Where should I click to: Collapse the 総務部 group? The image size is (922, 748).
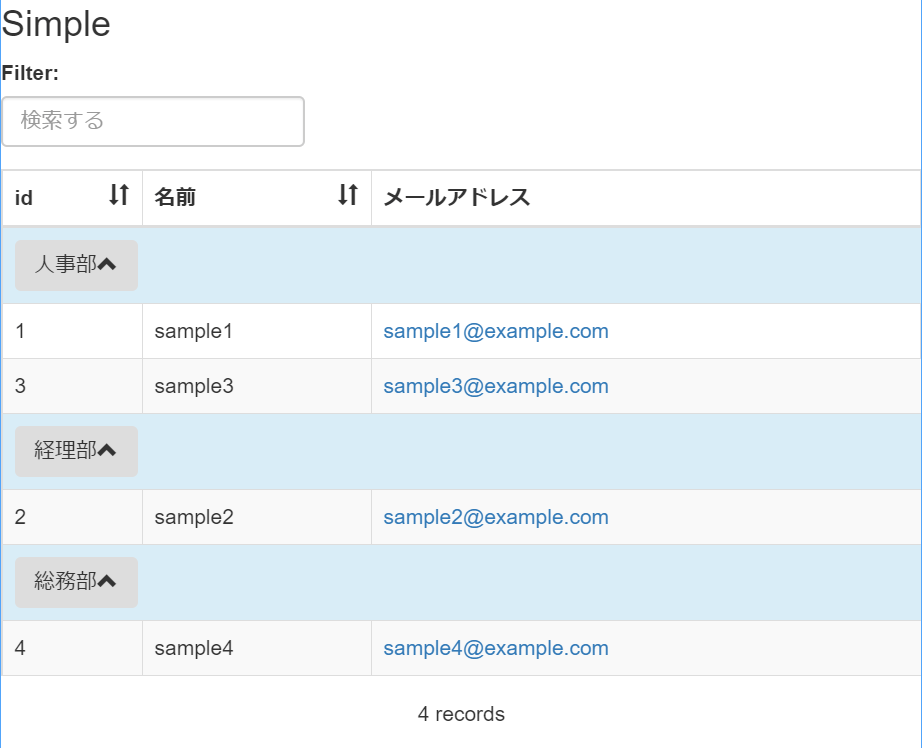coord(76,582)
